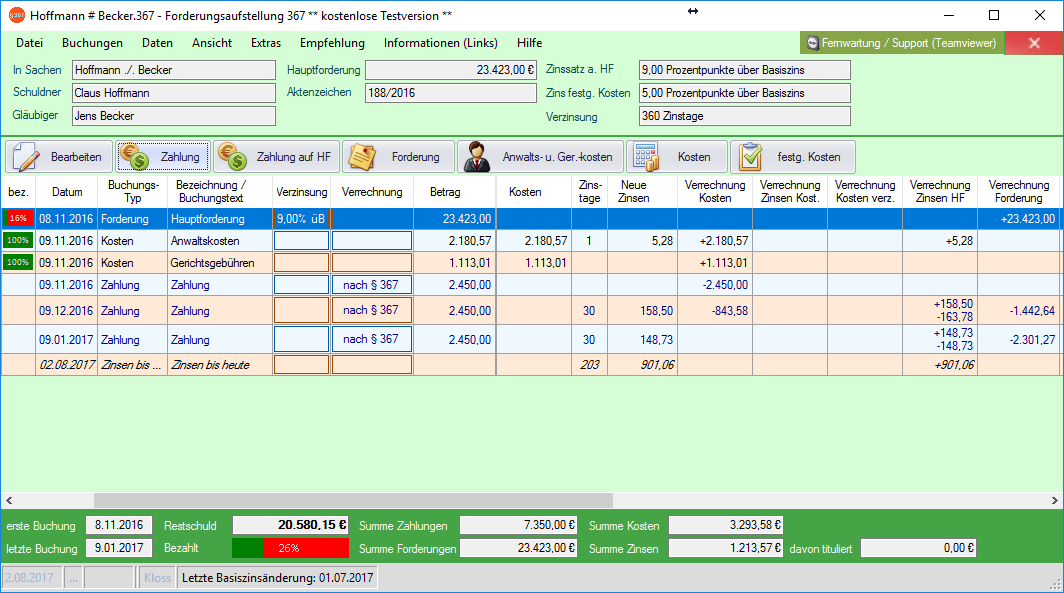Click the Empfehlung menu entry
Viewport: 1064px width, 593px height.
click(331, 43)
